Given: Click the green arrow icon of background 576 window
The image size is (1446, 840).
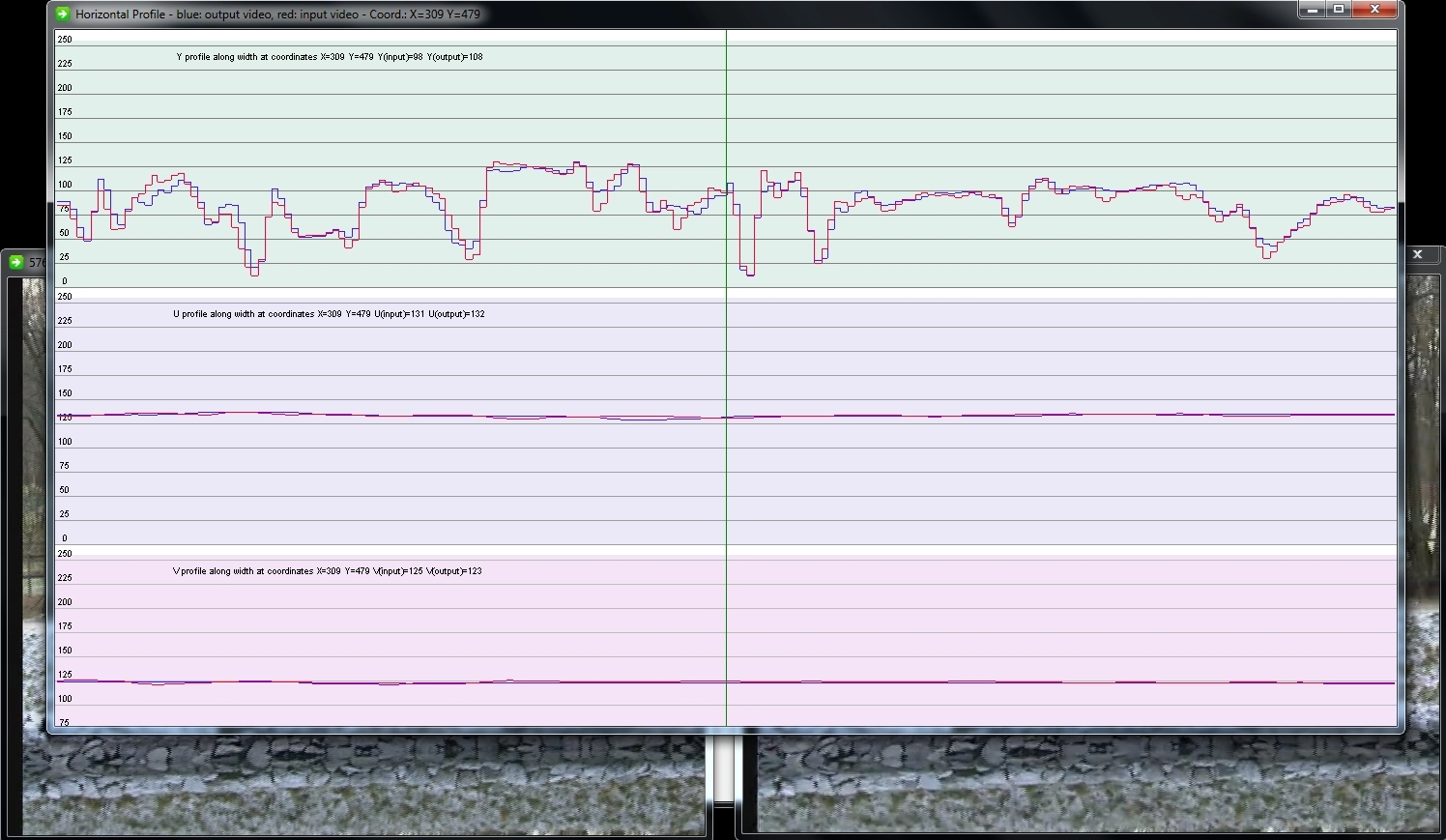Looking at the screenshot, I should pyautogui.click(x=16, y=262).
